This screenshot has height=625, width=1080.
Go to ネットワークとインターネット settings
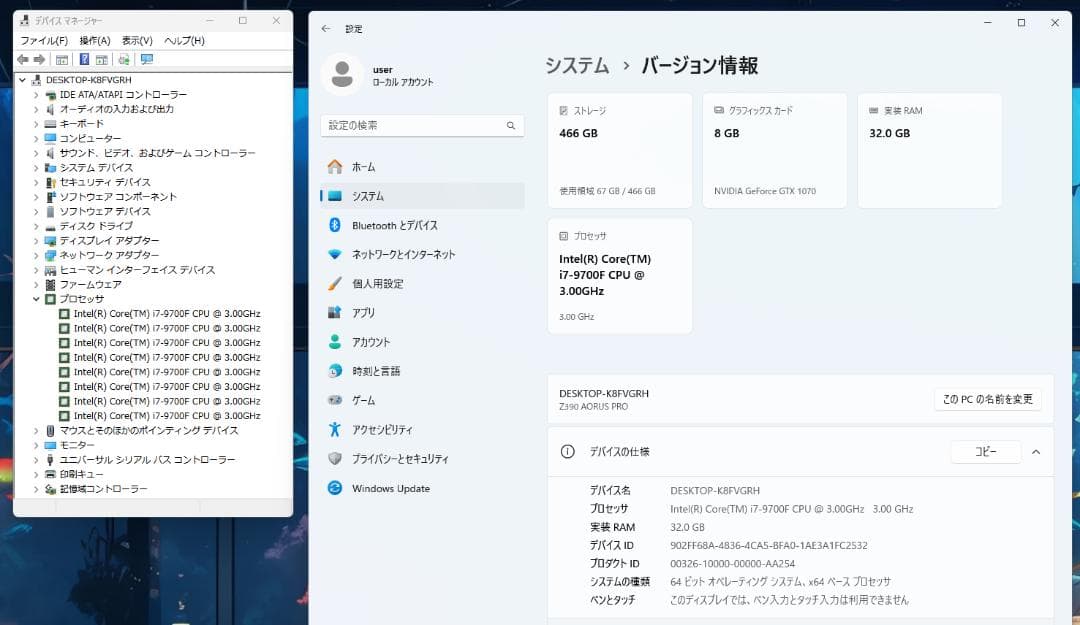pos(403,254)
